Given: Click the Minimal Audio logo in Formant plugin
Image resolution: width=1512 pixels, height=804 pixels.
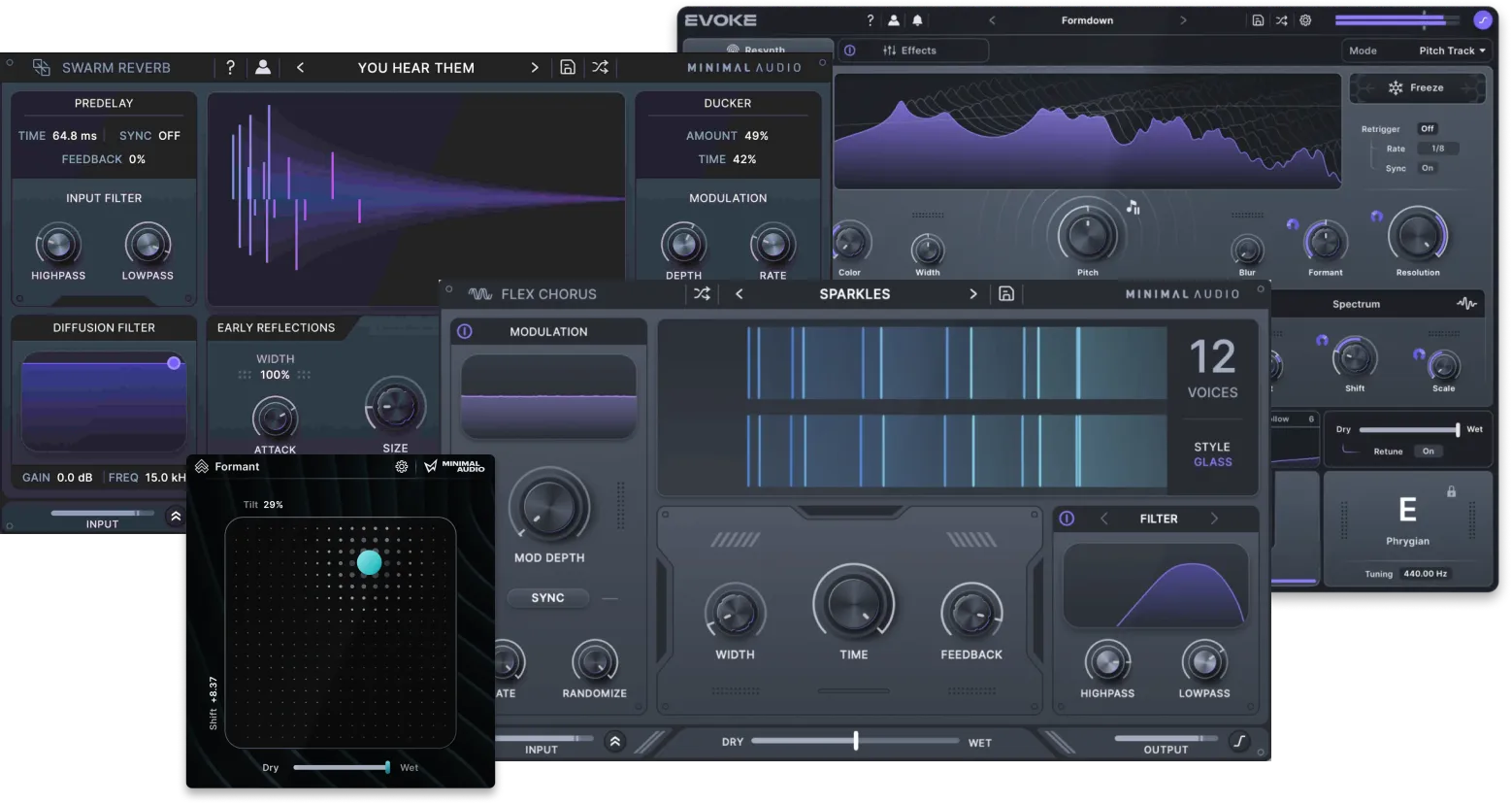Looking at the screenshot, I should click(x=454, y=467).
